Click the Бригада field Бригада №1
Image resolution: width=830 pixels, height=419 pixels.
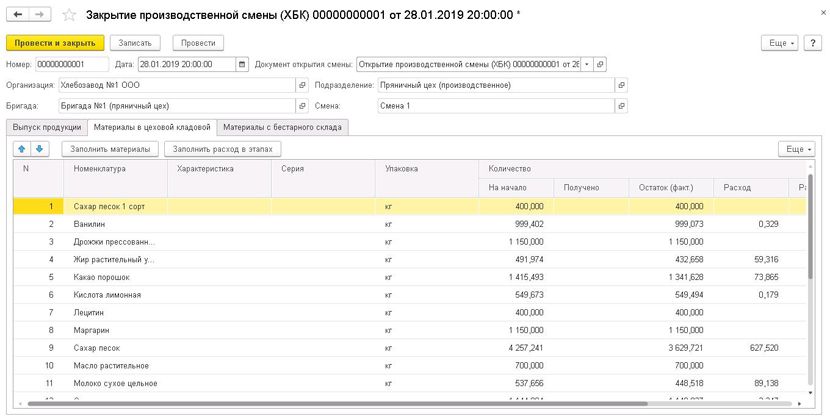177,106
